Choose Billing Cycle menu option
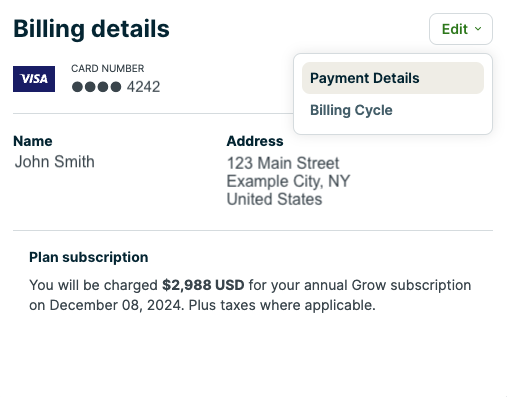Screen dimensions: 507x397 click(x=393, y=110)
